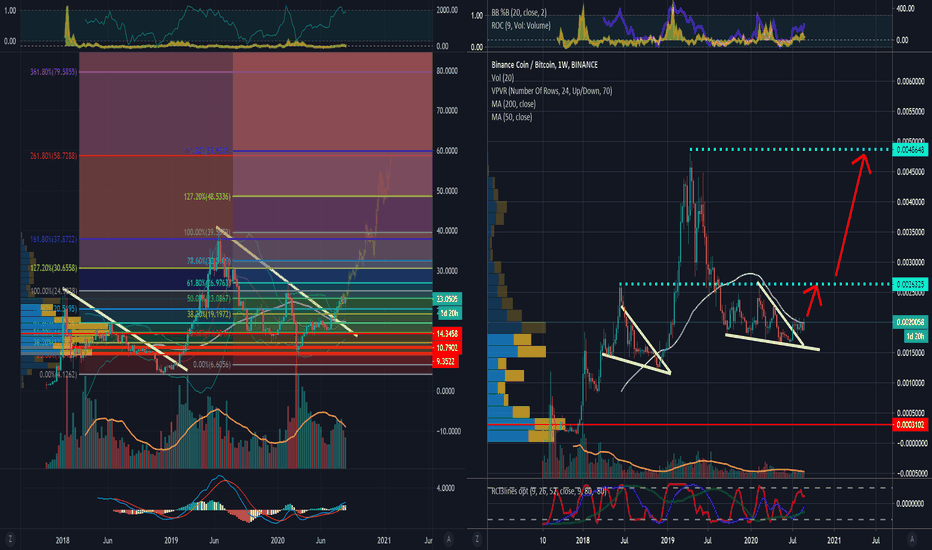Select the 161.80%(37.8722) Fibonacci label
Image resolution: width=932 pixels, height=550 pixels.
click(x=53, y=239)
